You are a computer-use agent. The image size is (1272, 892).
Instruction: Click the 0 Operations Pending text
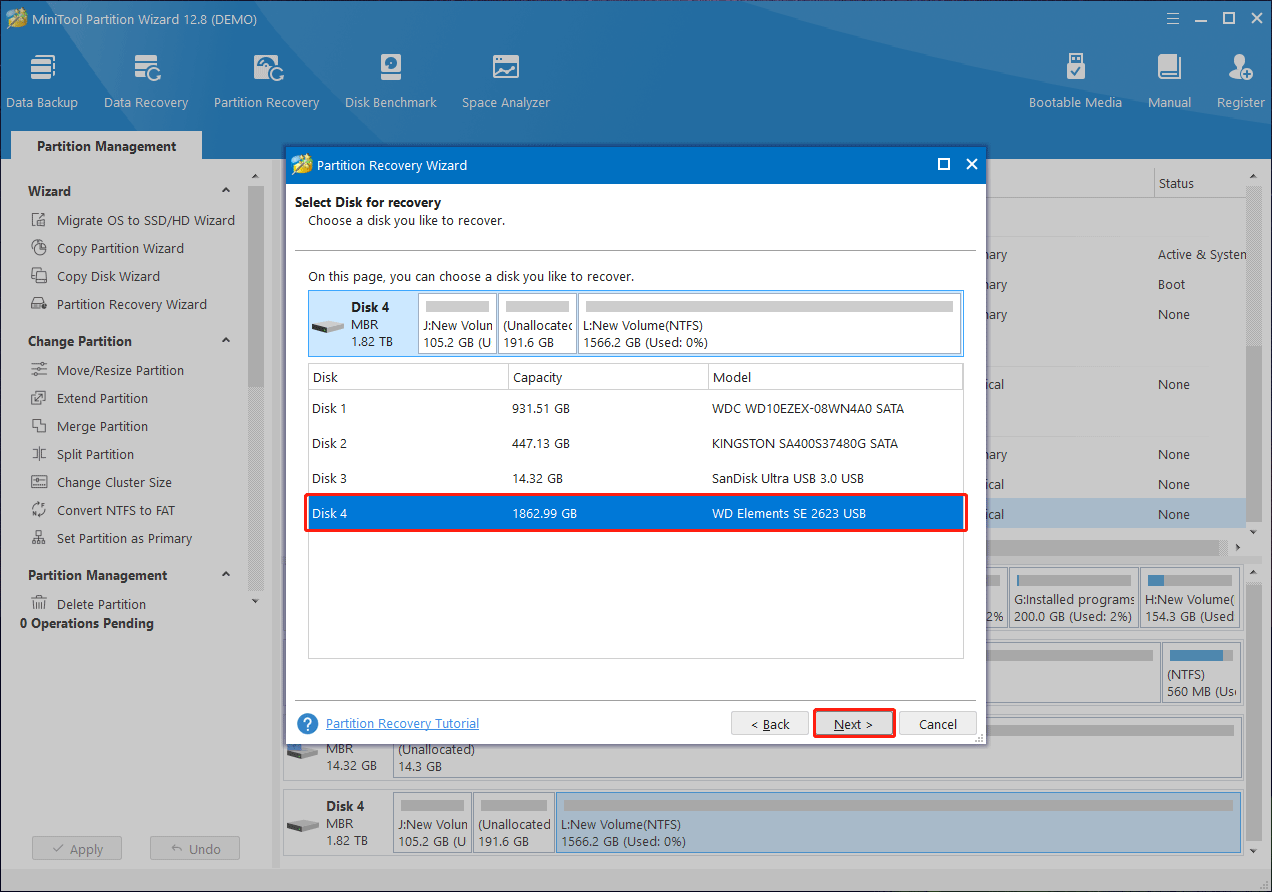pos(87,623)
